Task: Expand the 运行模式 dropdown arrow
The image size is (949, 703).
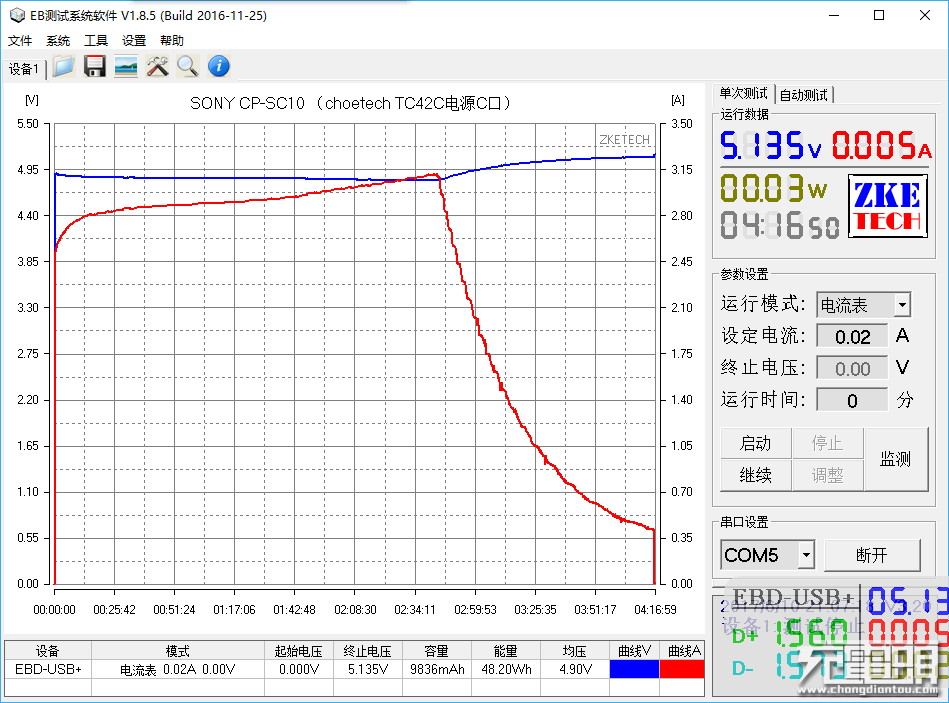Action: coord(902,305)
